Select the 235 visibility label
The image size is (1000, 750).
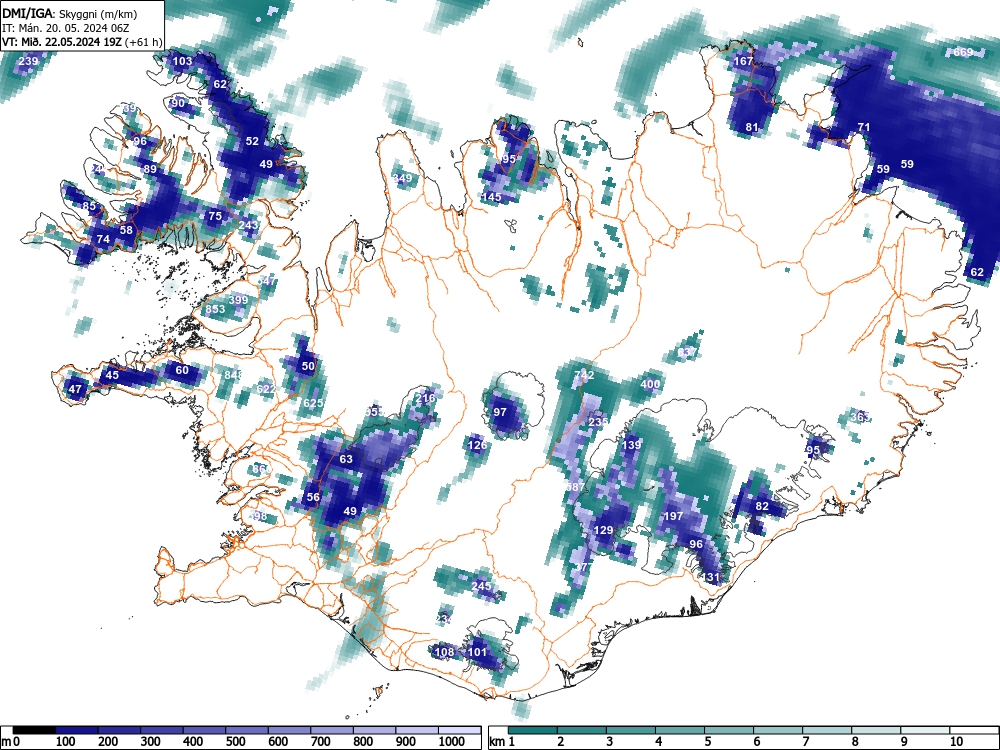598,422
